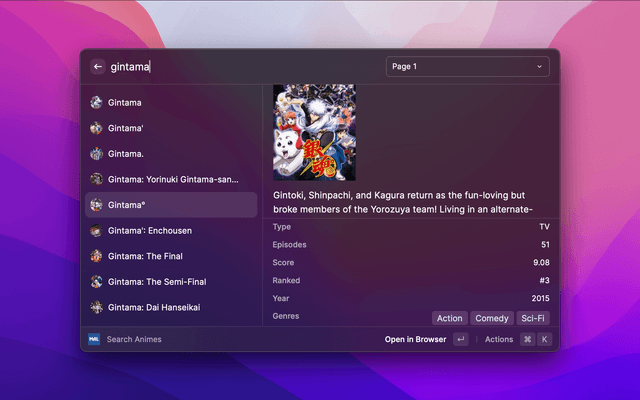Click the K key icon
This screenshot has height=400, width=640.
pyautogui.click(x=545, y=339)
